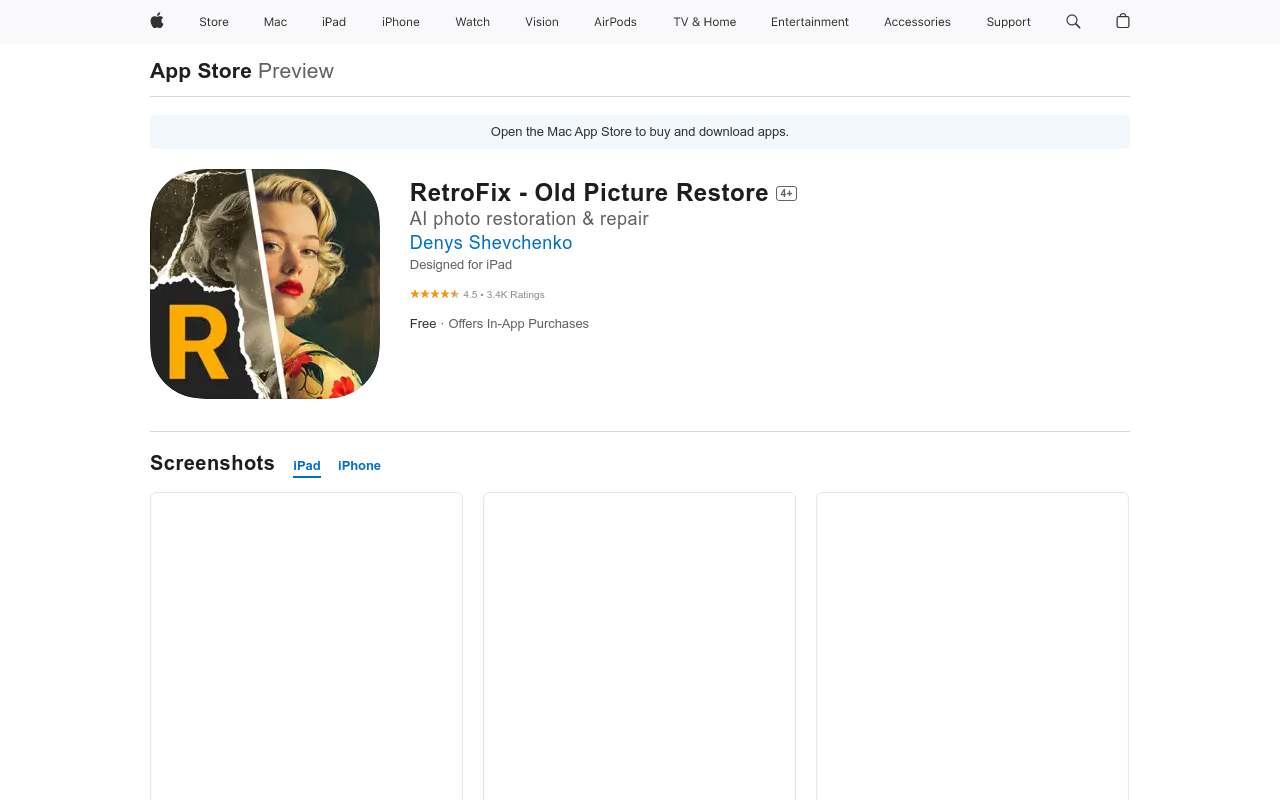Click the Screenshots section heading
Image resolution: width=1280 pixels, height=800 pixels.
click(212, 463)
